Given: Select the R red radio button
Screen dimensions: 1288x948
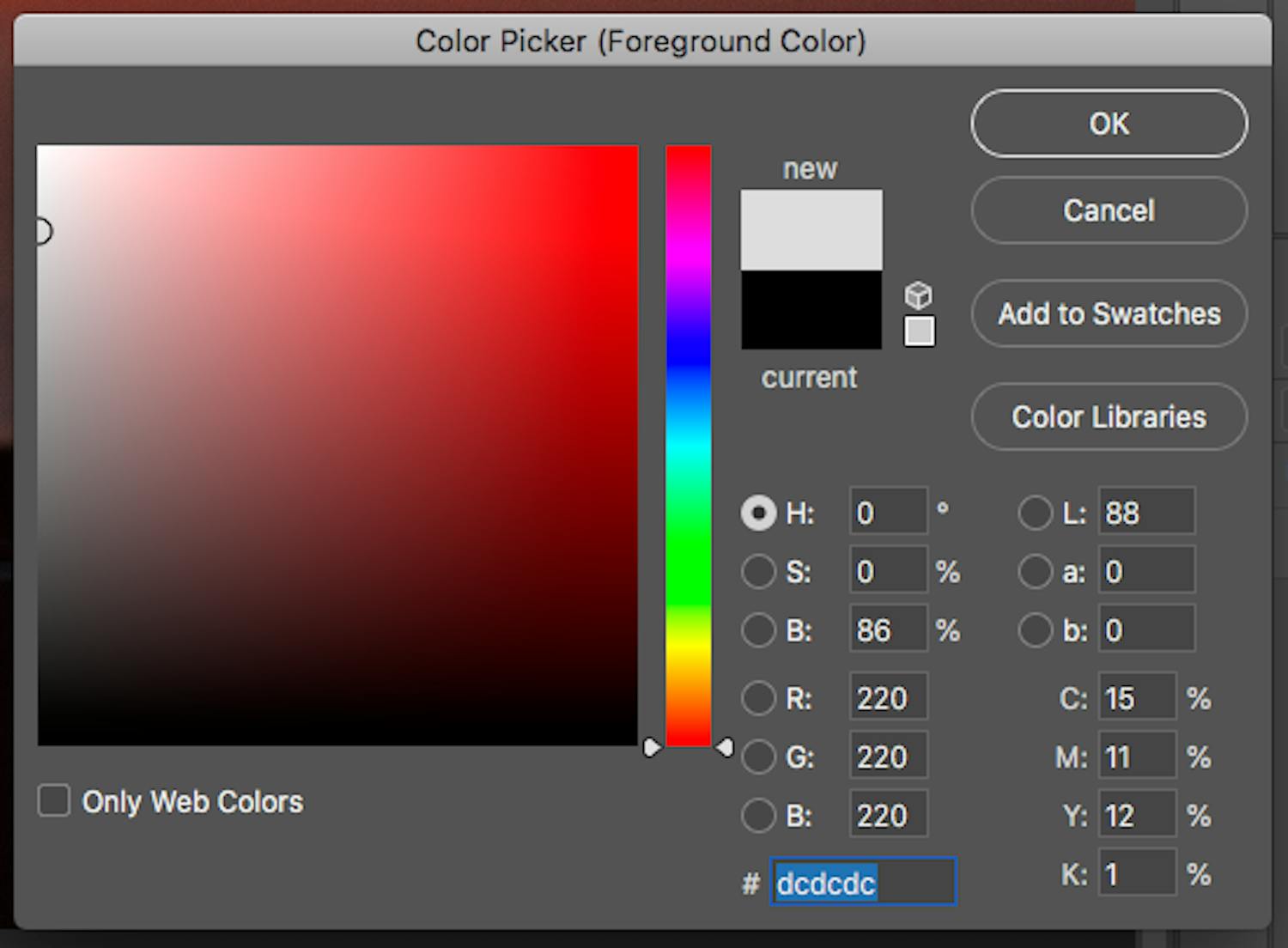Looking at the screenshot, I should 758,698.
